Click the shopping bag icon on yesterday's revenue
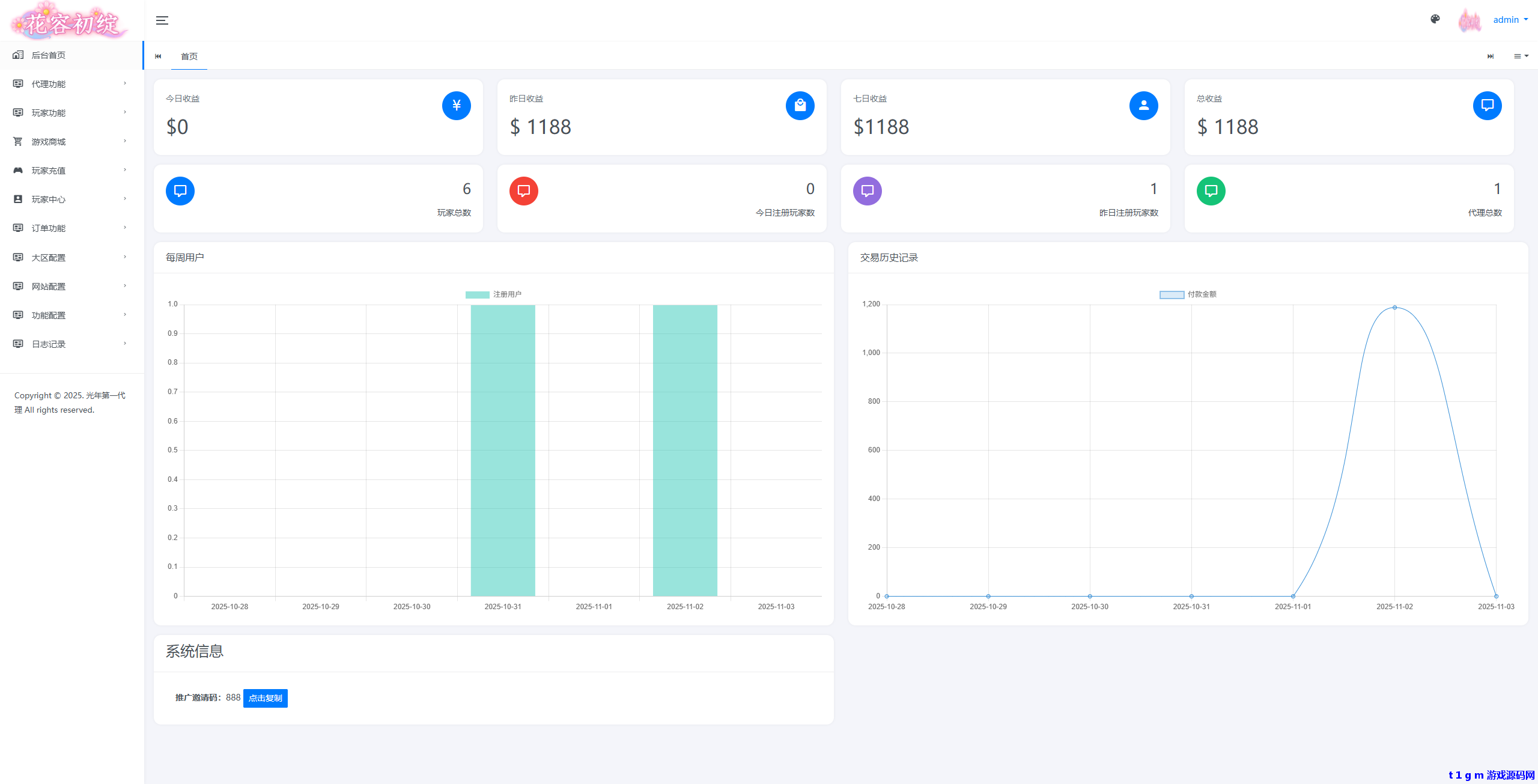 click(800, 106)
